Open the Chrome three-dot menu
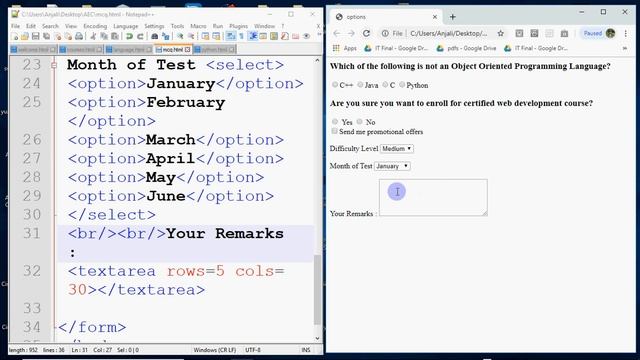 coord(625,33)
